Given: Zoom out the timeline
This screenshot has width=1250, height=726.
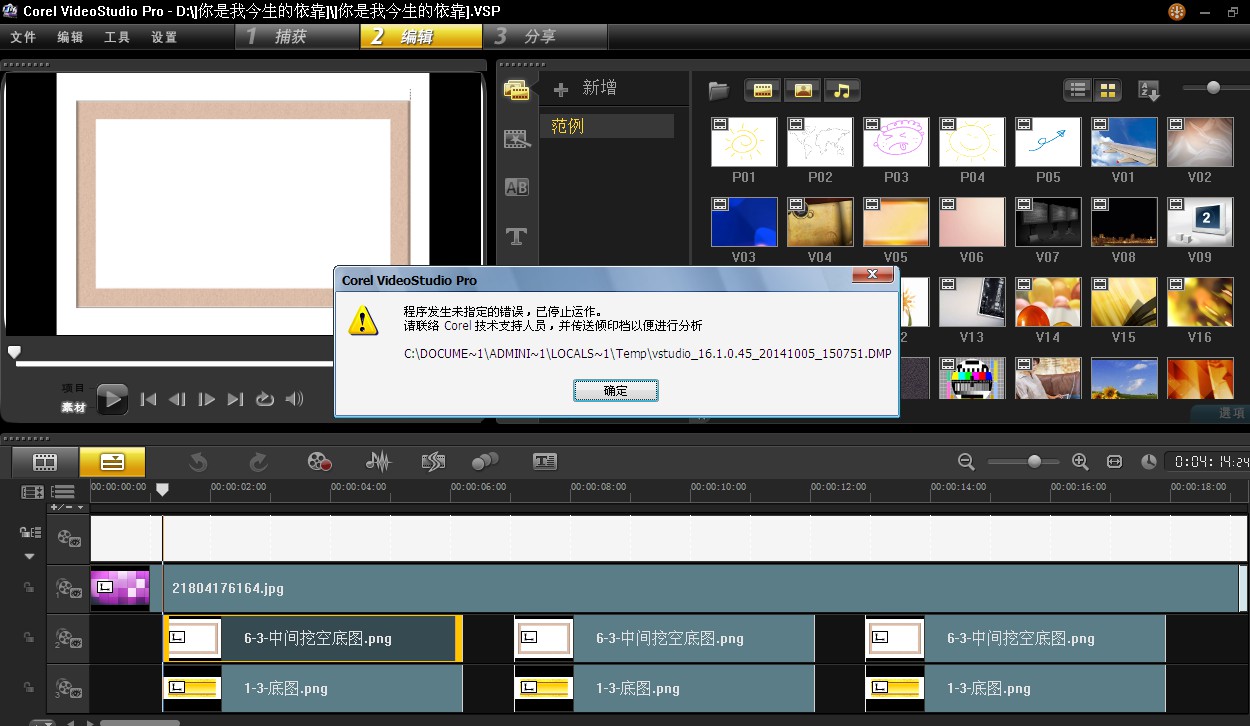Looking at the screenshot, I should tap(966, 462).
